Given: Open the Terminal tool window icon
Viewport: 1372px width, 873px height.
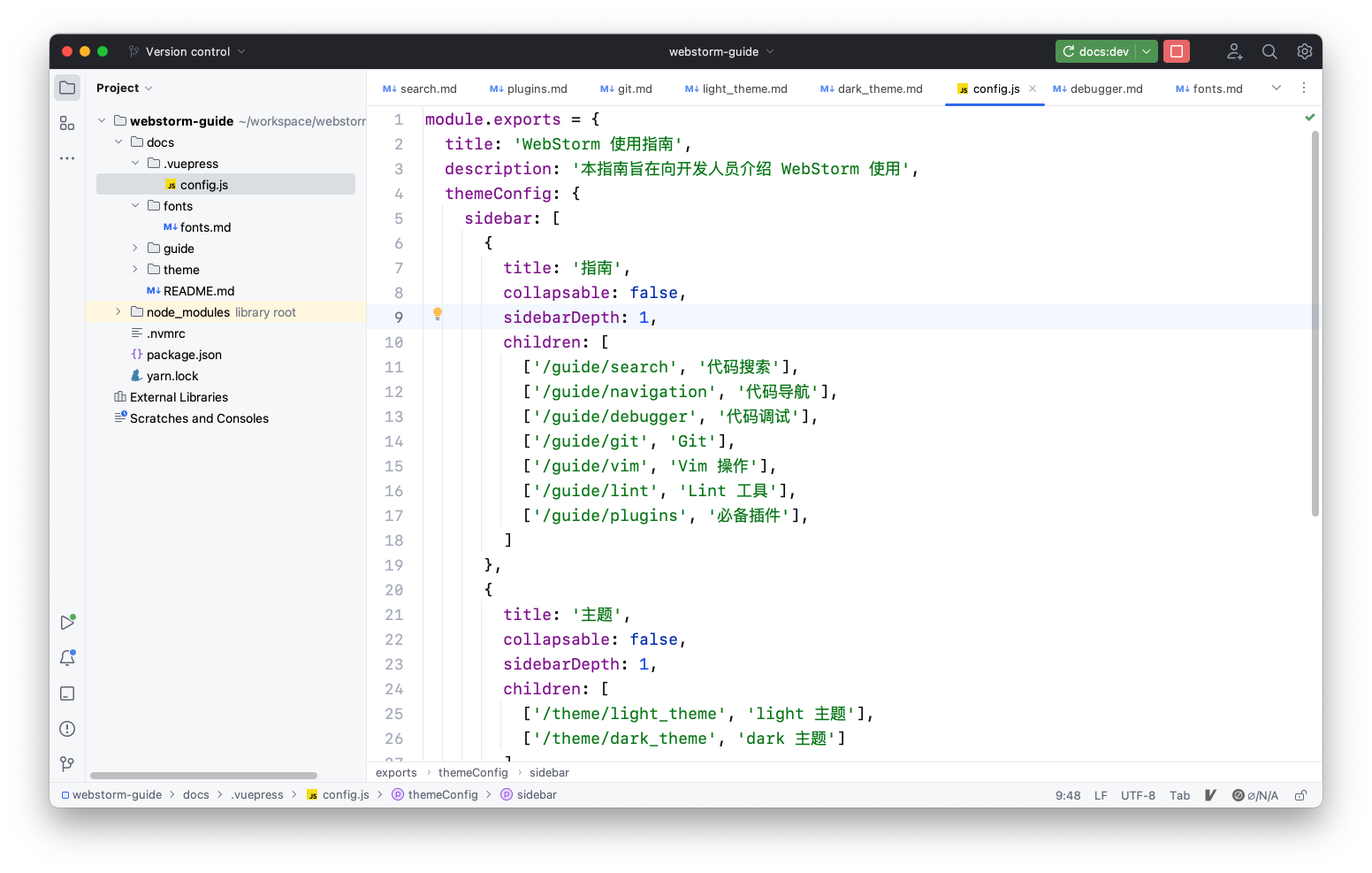Looking at the screenshot, I should coord(67,693).
